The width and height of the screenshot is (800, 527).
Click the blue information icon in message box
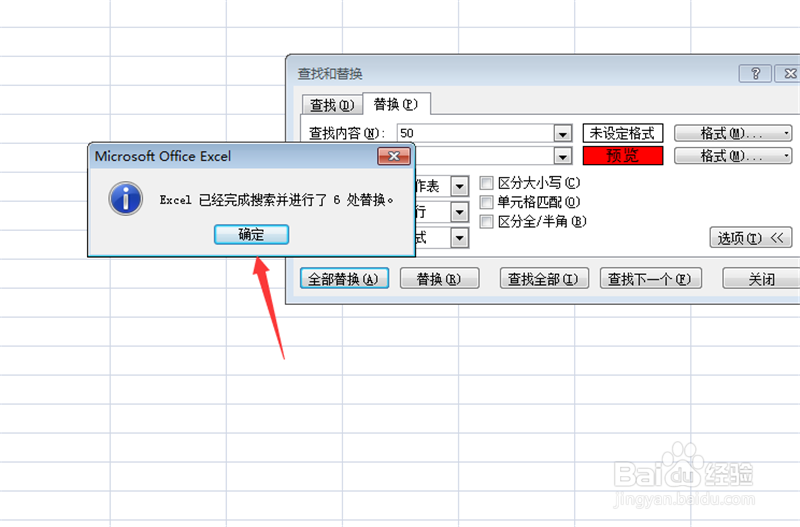click(x=126, y=198)
